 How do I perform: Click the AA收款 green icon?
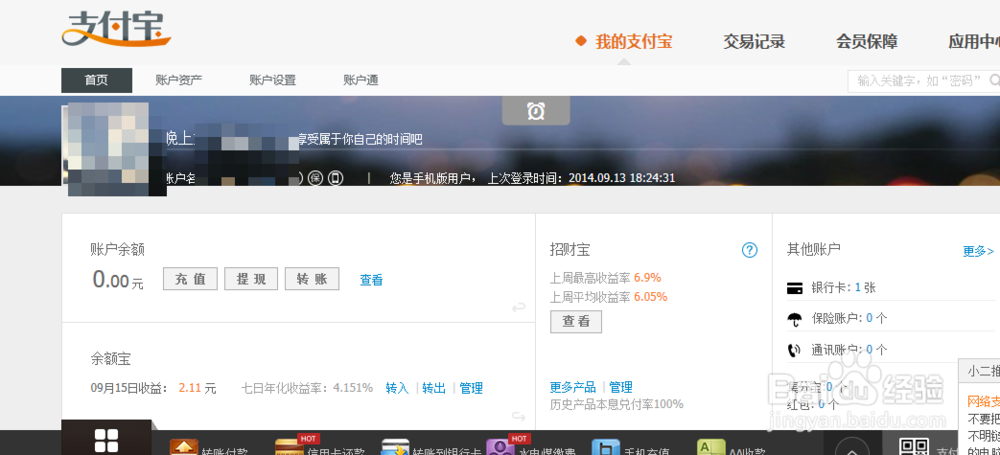click(x=711, y=448)
